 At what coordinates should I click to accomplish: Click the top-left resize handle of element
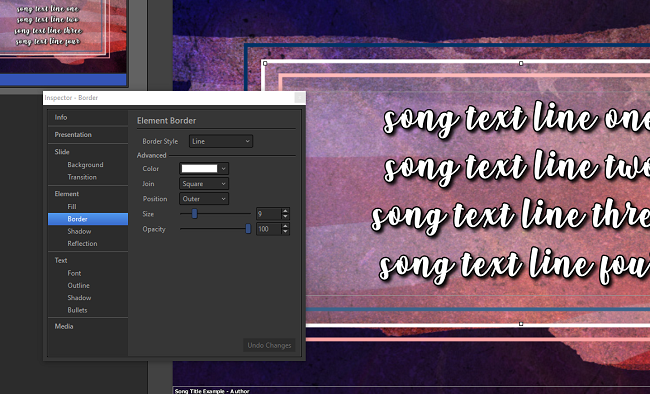pos(265,63)
